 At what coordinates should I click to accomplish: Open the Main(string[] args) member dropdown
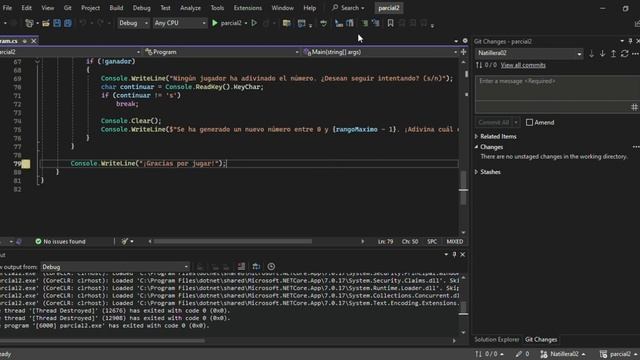pos(380,52)
